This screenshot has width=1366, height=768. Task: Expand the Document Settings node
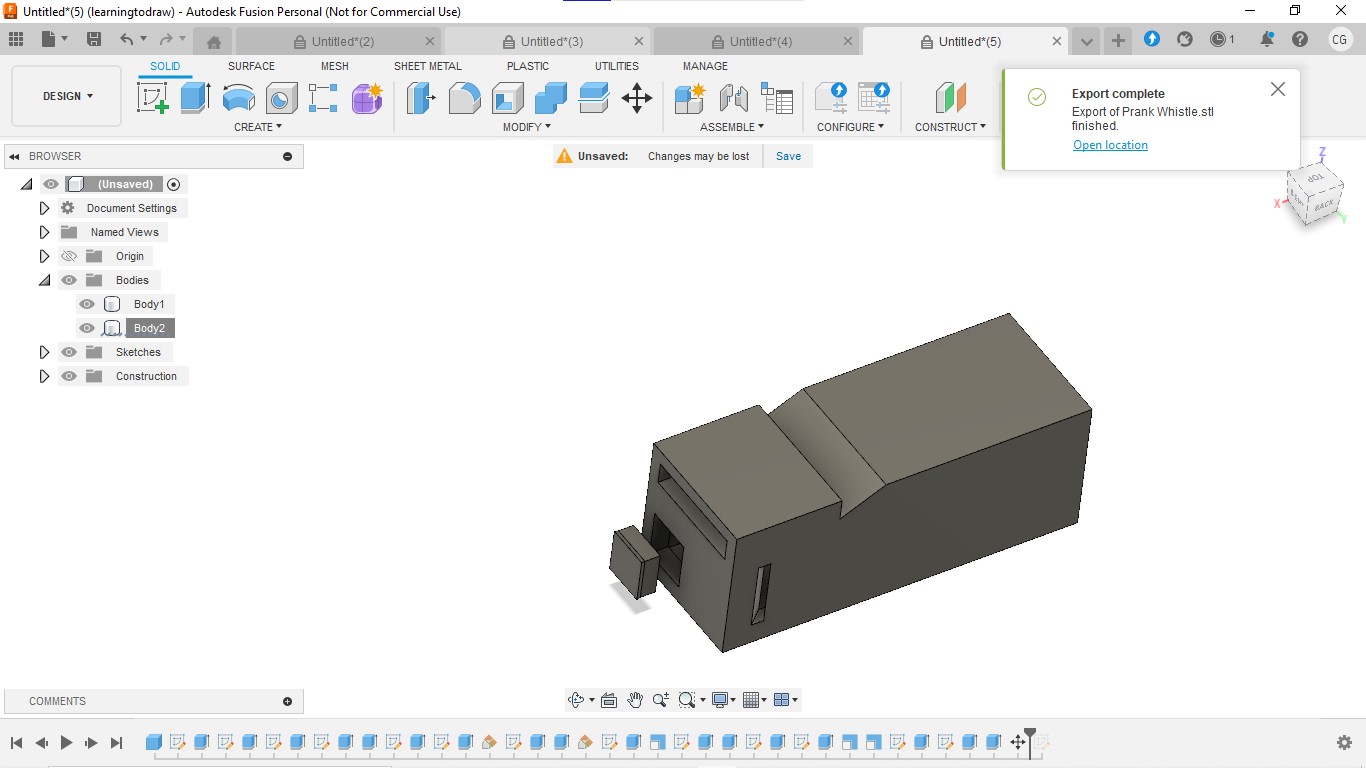(44, 208)
